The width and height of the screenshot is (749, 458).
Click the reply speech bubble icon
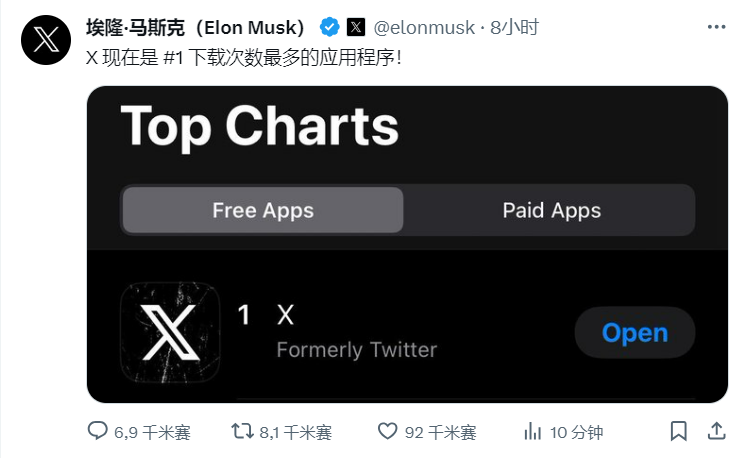click(97, 432)
